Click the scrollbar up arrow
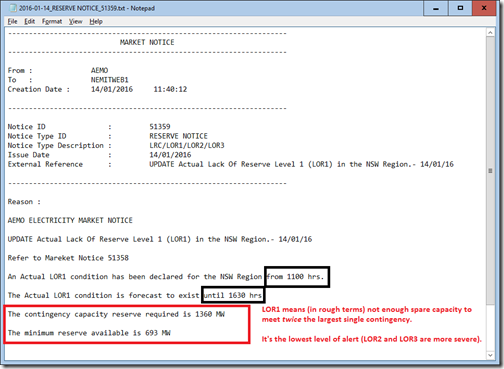This screenshot has height=369, width=504. pos(490,33)
